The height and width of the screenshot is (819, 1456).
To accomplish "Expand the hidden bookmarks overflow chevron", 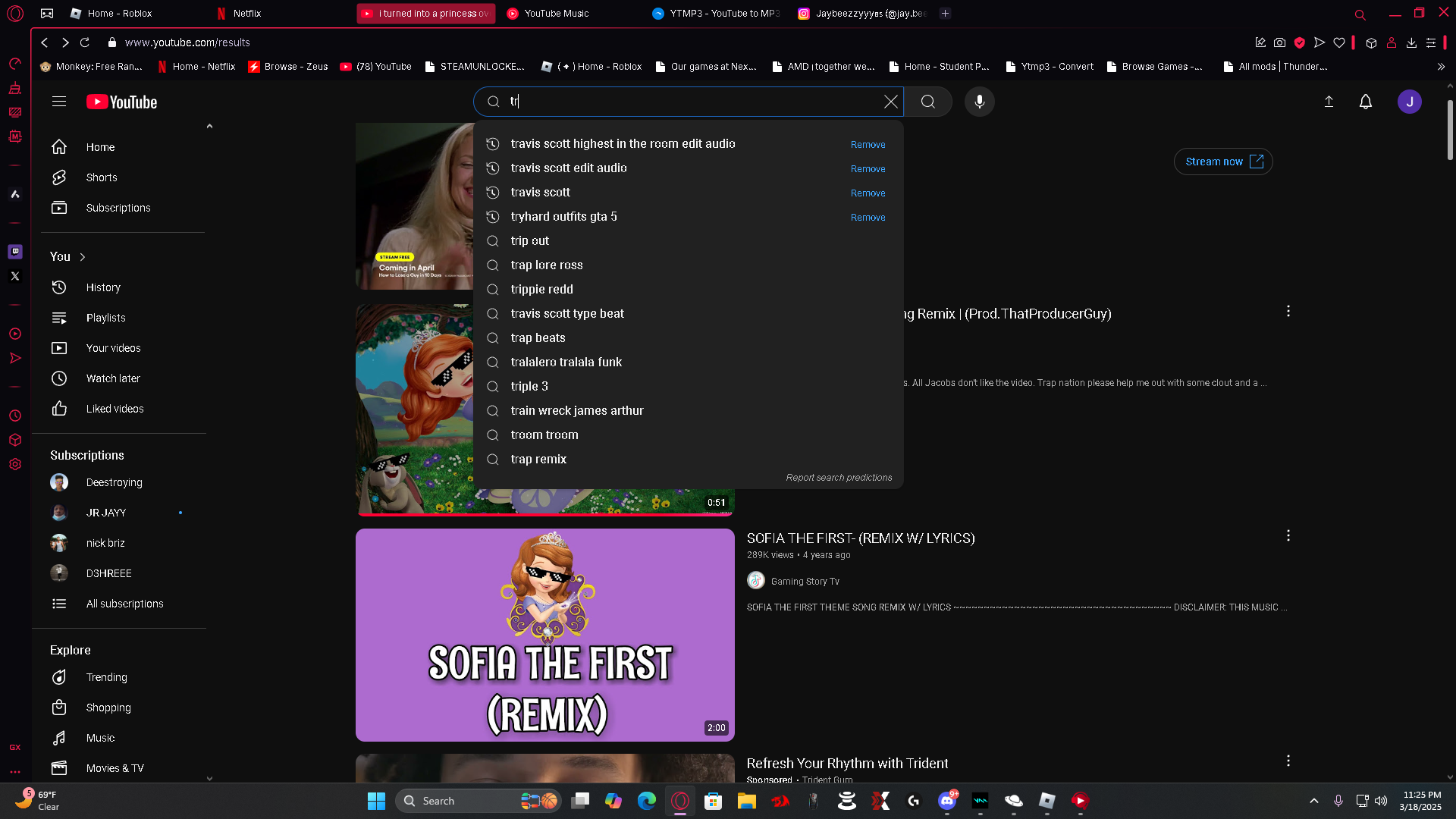I will pos(1441,67).
